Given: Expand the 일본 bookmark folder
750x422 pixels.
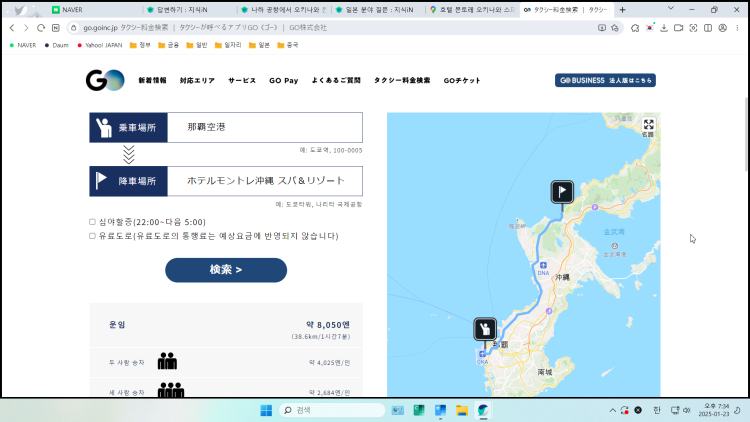Looking at the screenshot, I should pos(259,45).
